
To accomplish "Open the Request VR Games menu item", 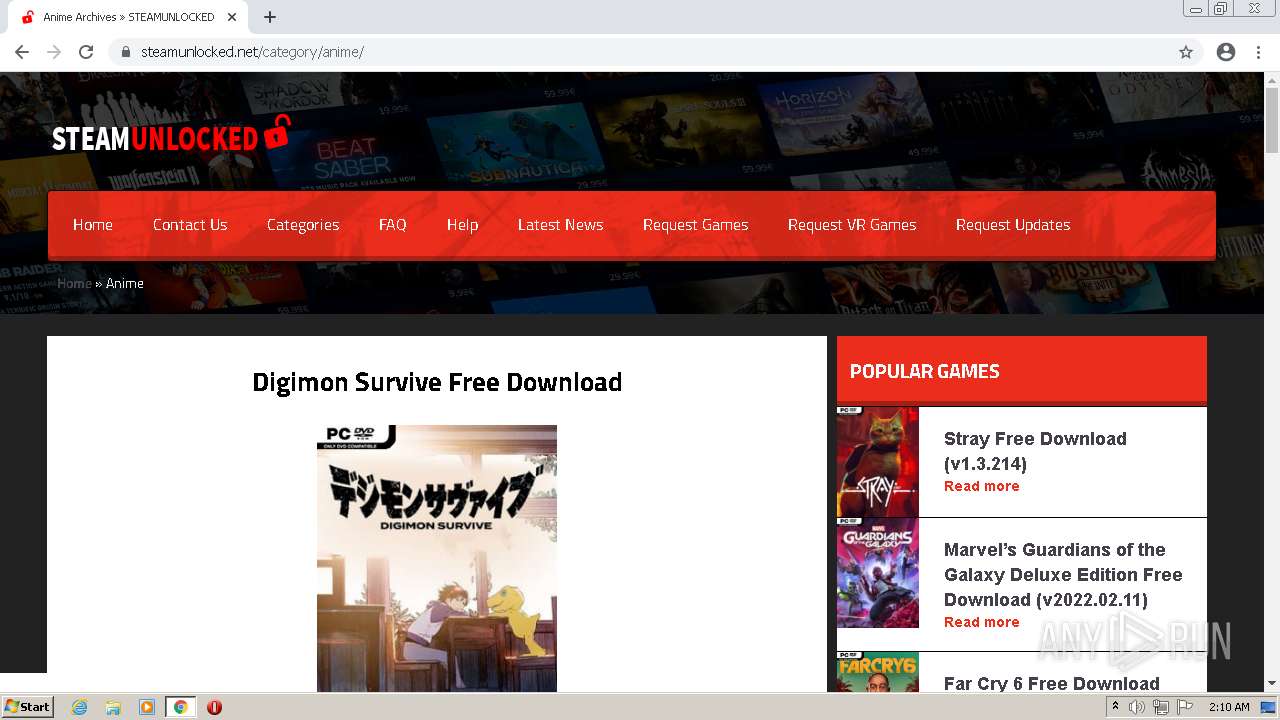I will tap(852, 225).
